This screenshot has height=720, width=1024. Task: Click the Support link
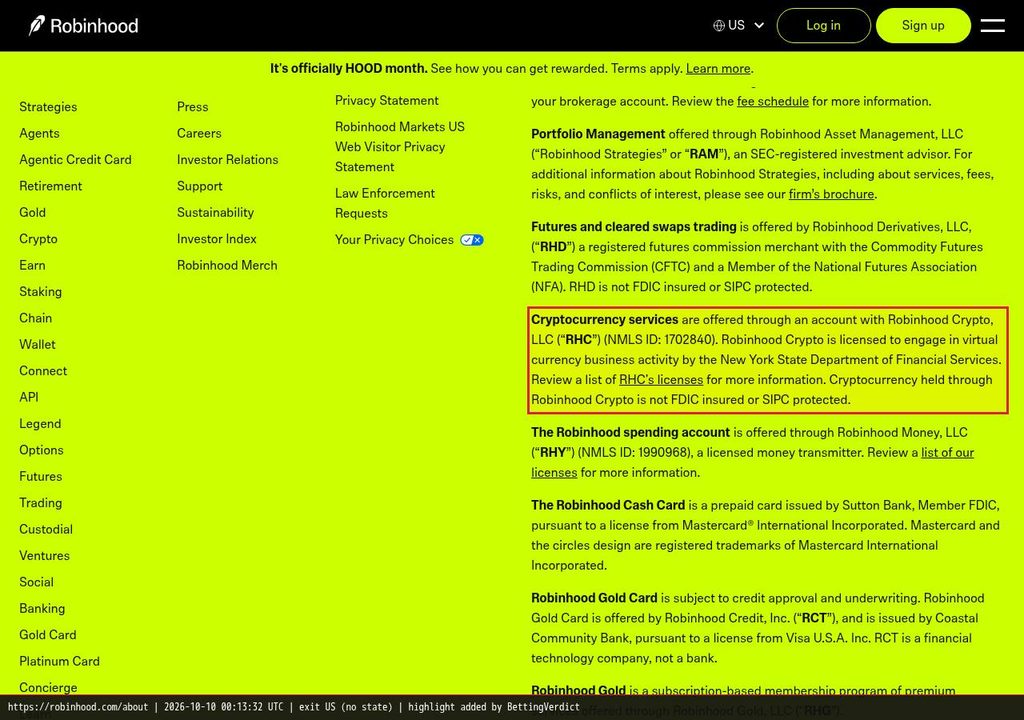tap(200, 186)
